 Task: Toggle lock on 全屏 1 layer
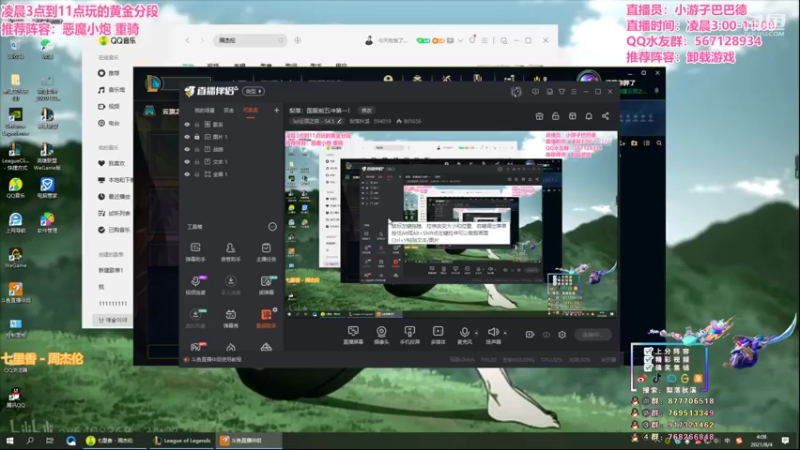197,174
